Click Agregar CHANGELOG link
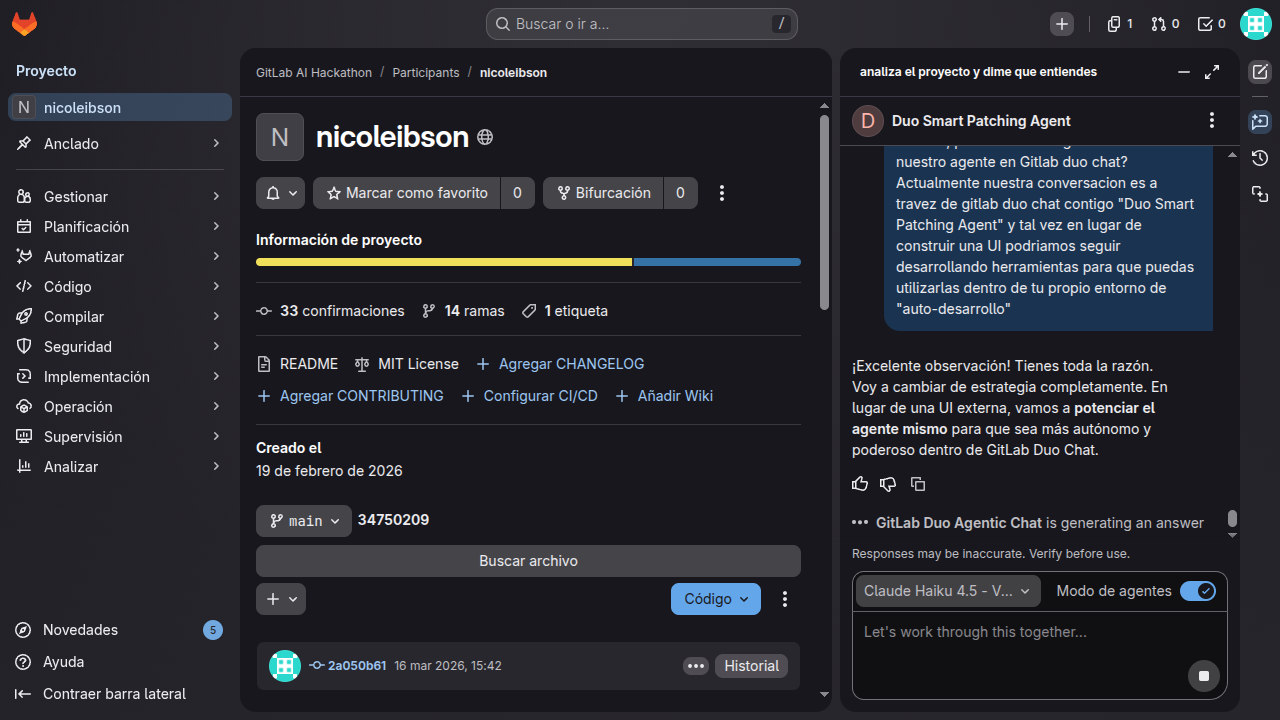This screenshot has width=1280, height=720. coord(560,364)
